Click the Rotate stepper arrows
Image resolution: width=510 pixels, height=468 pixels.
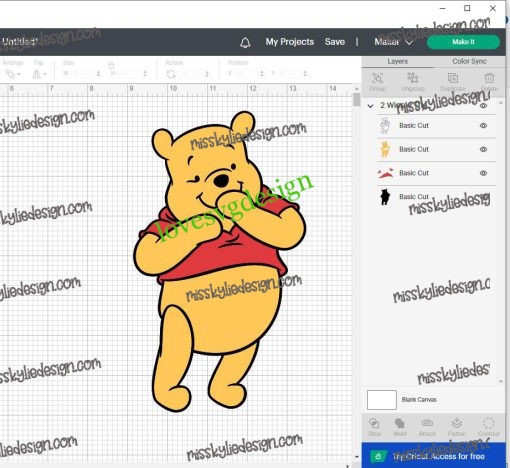(207, 74)
